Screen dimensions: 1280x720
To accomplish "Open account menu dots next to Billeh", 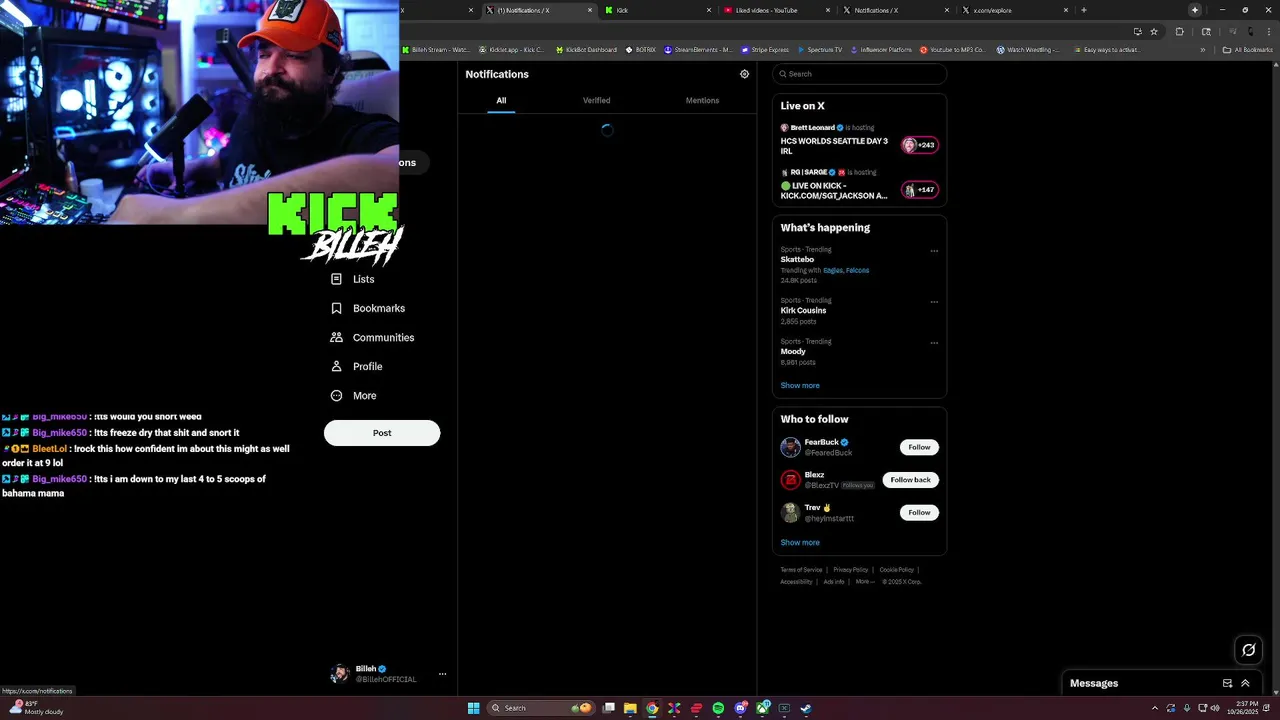I will click(442, 674).
